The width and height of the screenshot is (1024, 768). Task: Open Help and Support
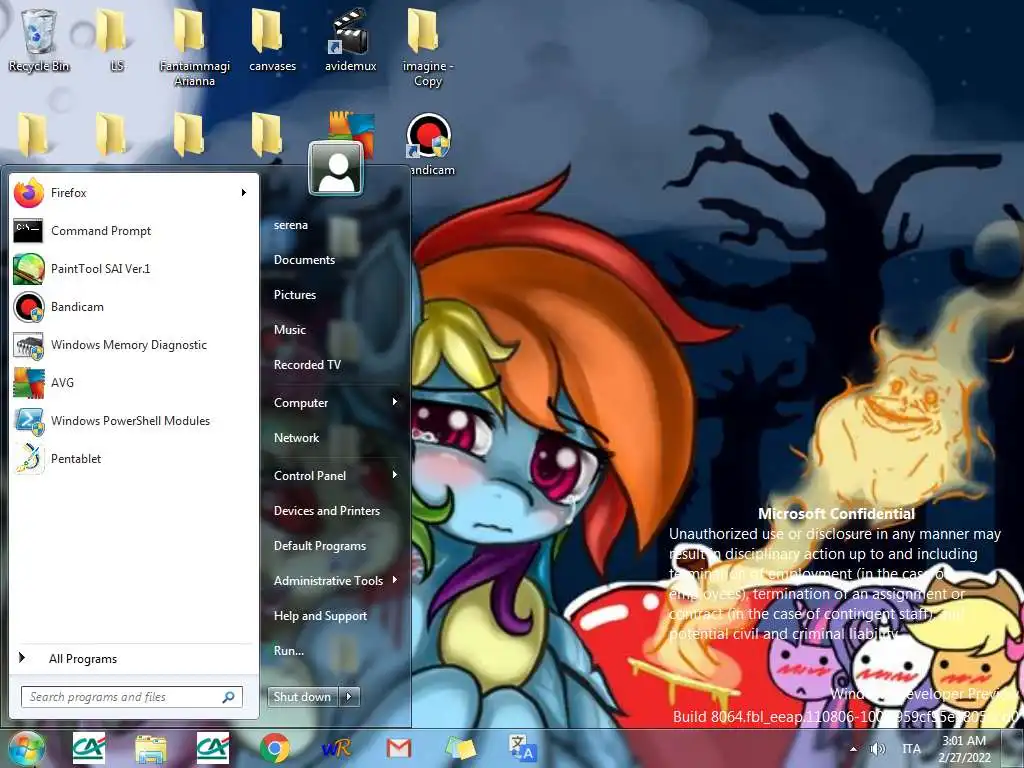click(320, 616)
